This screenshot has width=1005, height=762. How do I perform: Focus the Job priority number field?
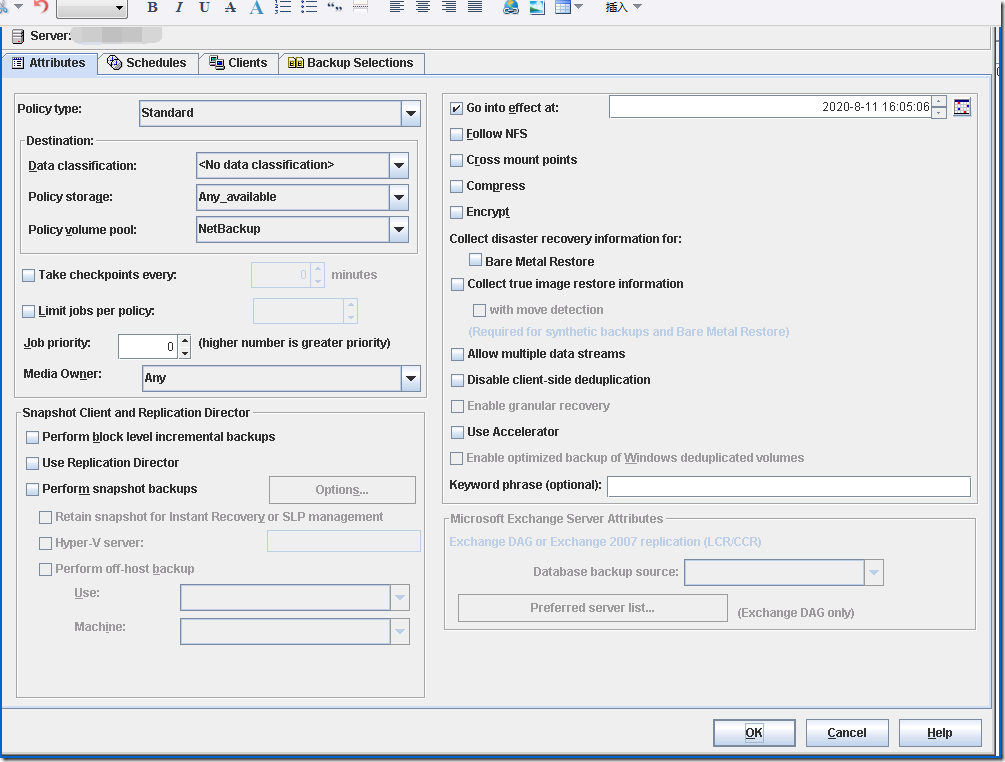coord(149,347)
